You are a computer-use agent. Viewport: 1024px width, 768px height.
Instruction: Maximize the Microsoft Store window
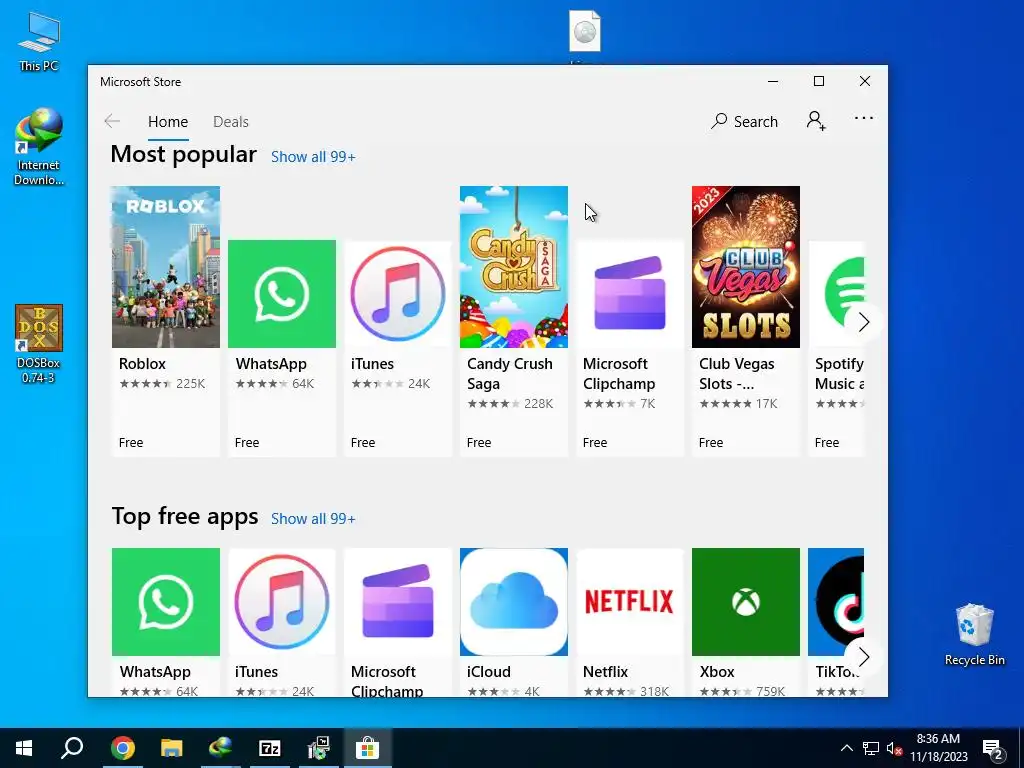819,81
